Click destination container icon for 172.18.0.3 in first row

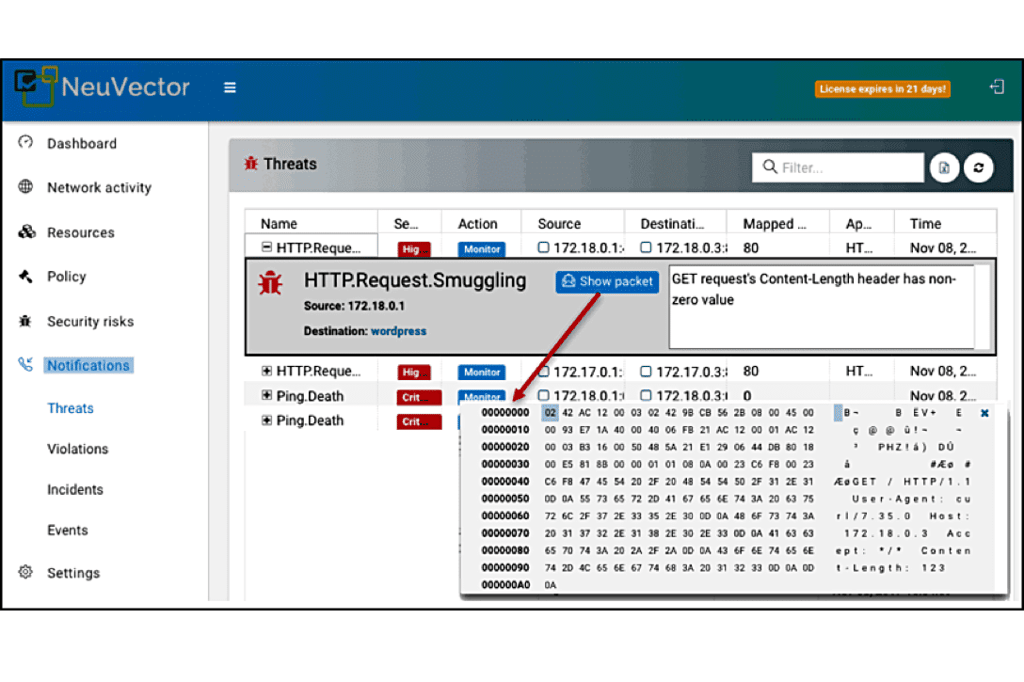[x=646, y=248]
